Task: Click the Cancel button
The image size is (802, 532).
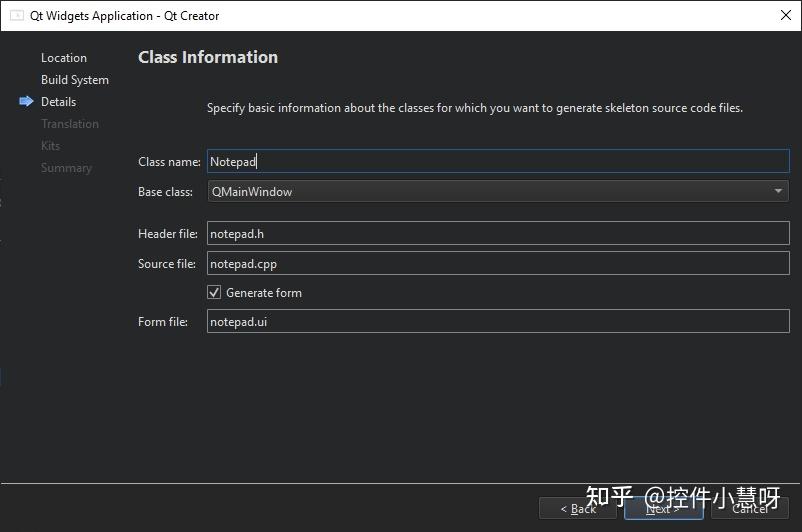Action: click(749, 508)
